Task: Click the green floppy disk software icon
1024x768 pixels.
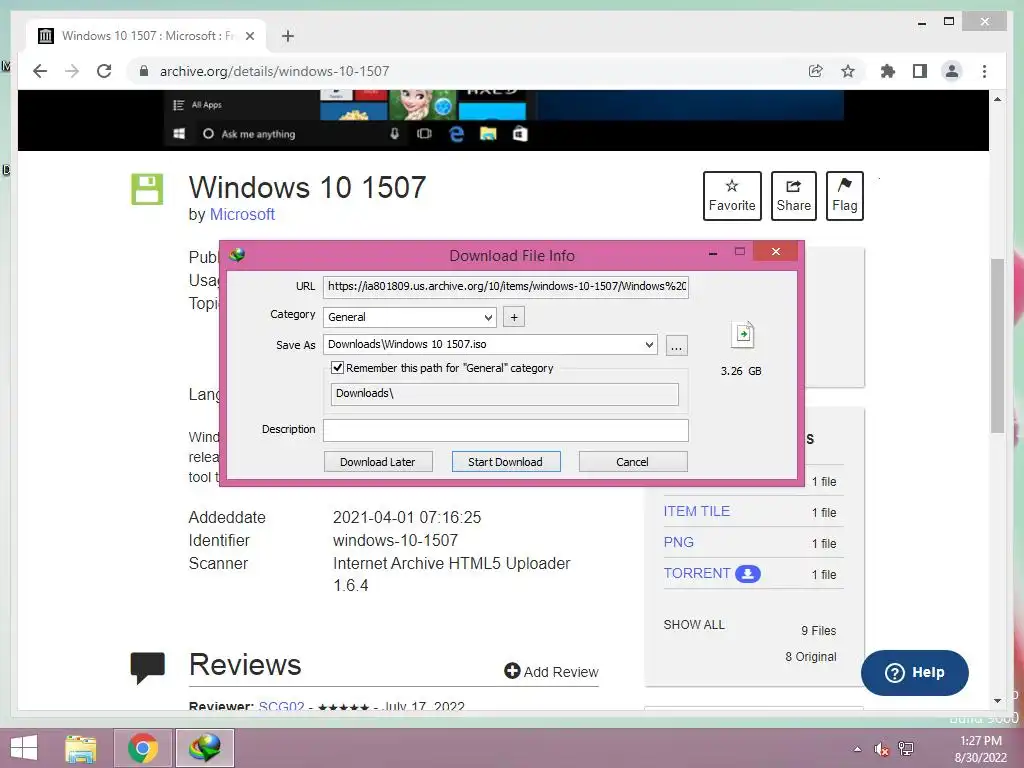Action: click(x=147, y=189)
